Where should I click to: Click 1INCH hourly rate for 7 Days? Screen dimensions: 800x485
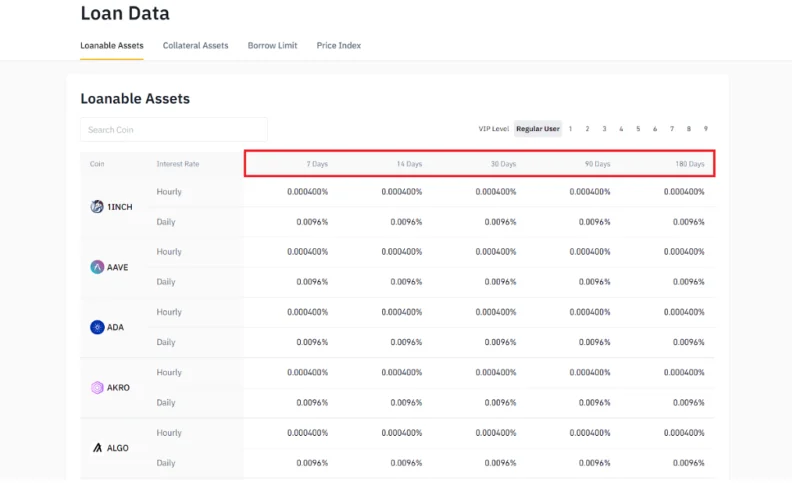click(x=307, y=192)
